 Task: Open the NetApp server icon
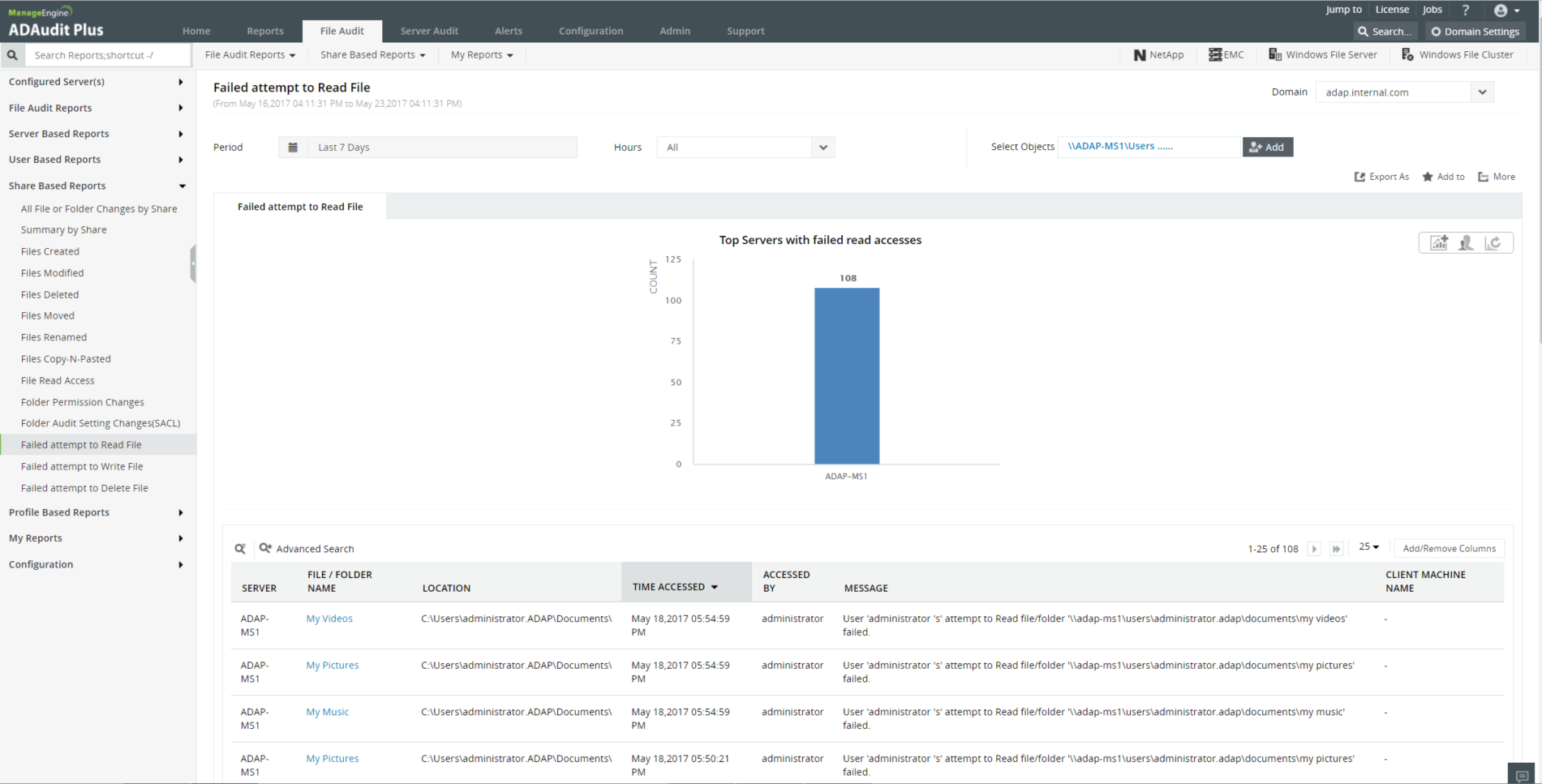coord(1140,55)
